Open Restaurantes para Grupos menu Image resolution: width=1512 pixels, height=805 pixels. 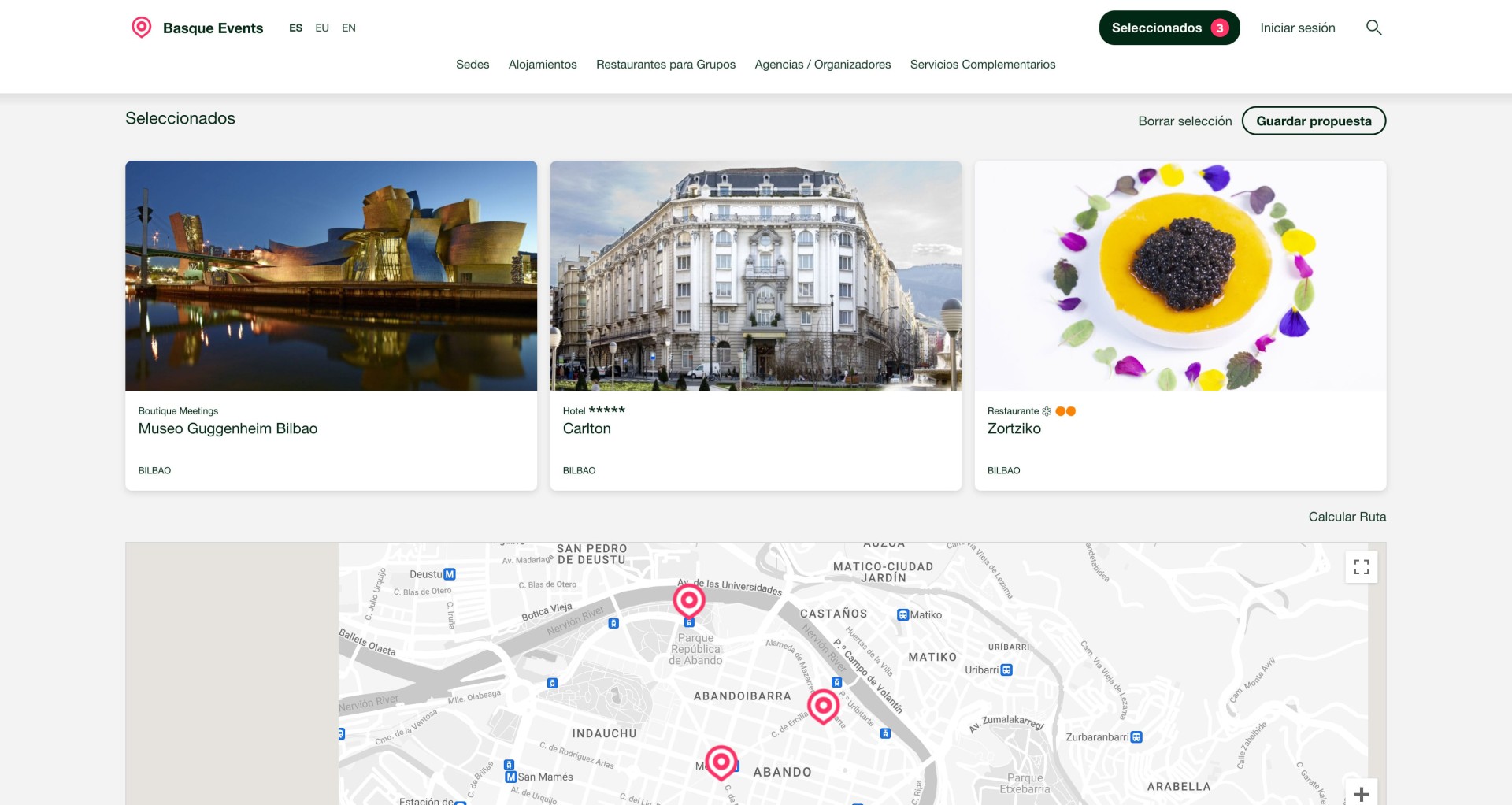click(665, 65)
